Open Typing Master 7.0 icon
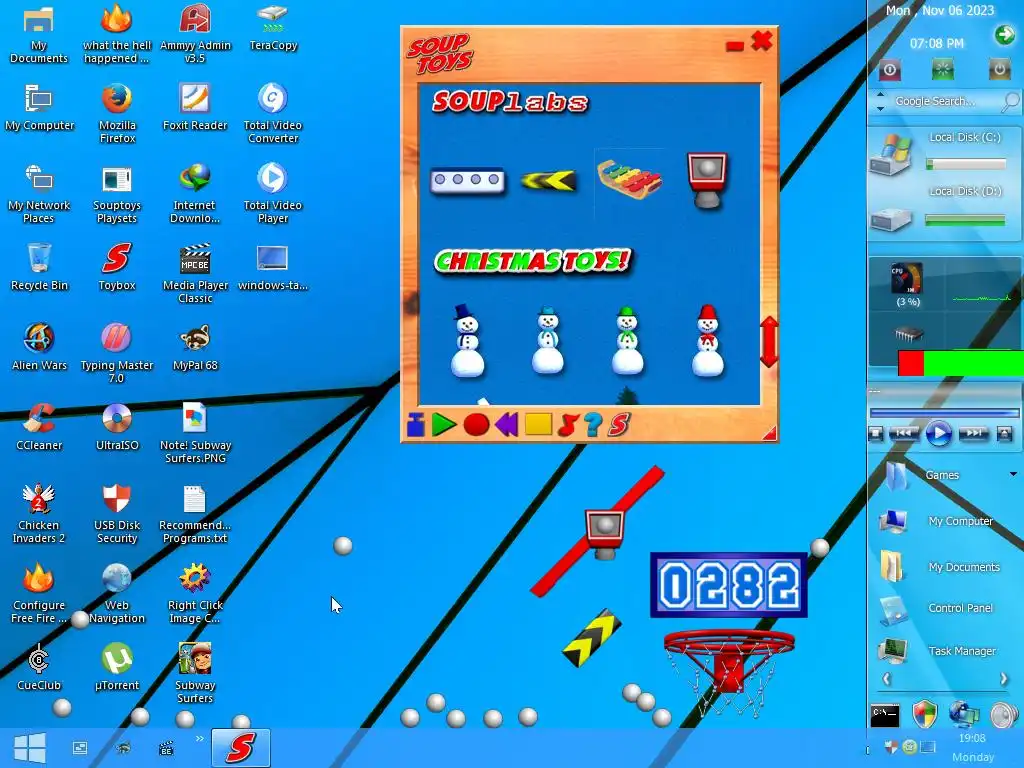This screenshot has width=1024, height=768. (x=117, y=353)
